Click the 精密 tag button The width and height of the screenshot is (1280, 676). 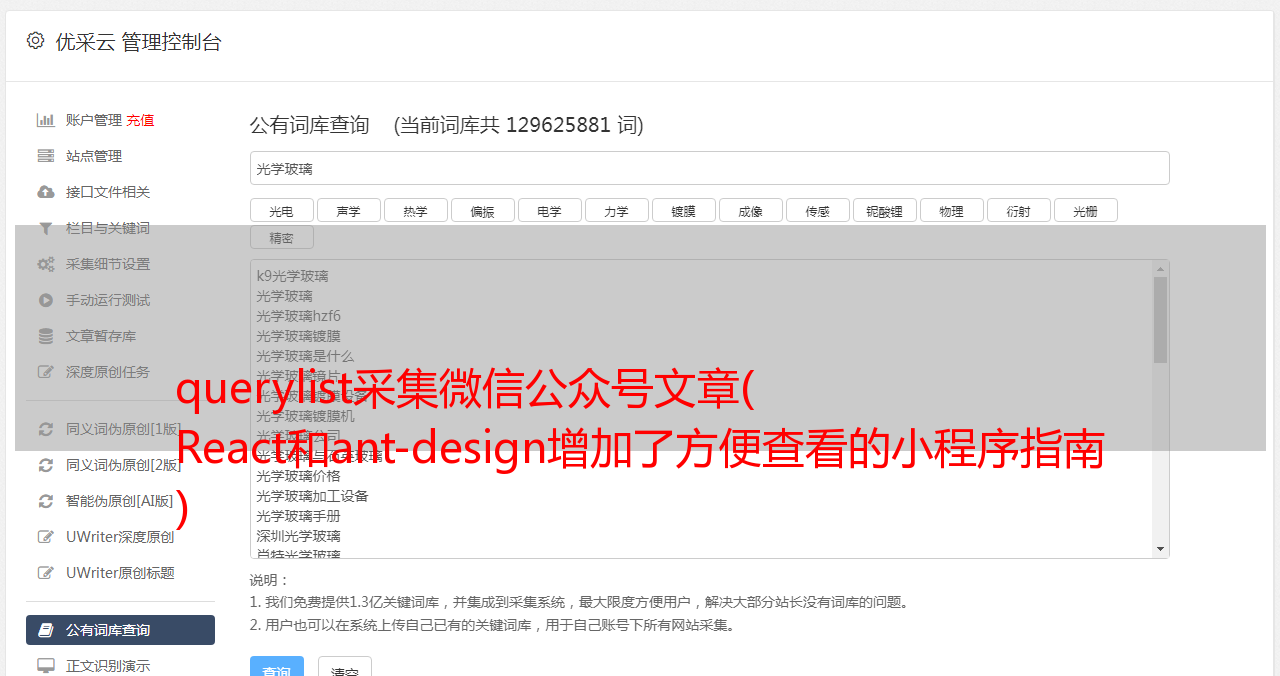click(x=281, y=237)
